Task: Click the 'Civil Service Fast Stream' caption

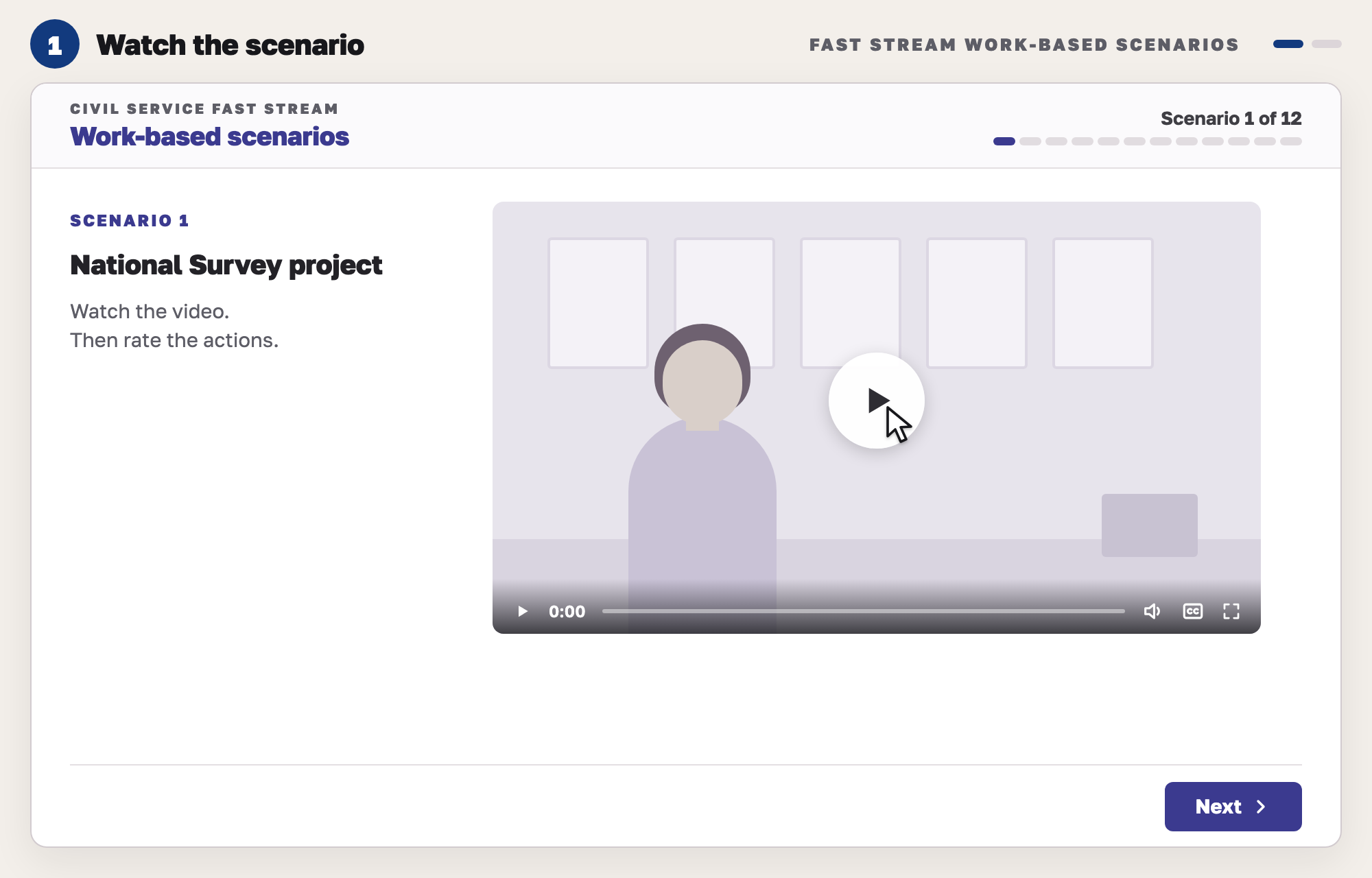Action: point(204,109)
